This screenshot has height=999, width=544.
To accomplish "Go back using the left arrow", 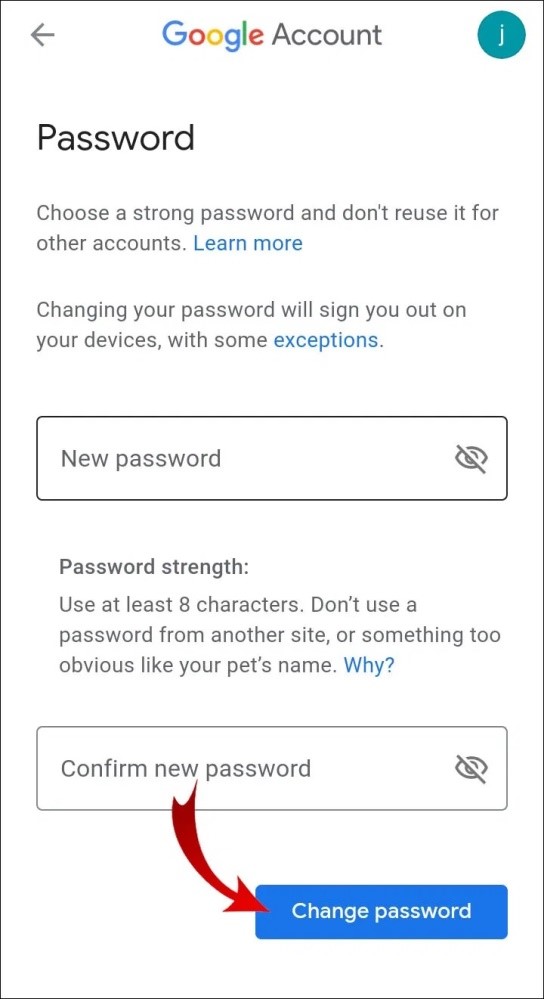I will coord(43,35).
